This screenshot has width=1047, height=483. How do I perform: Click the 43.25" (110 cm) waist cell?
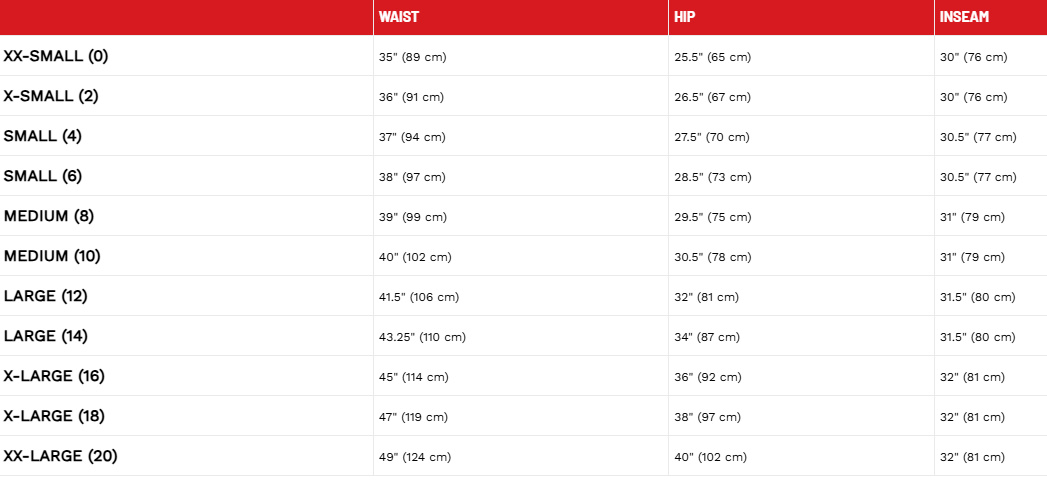tap(422, 337)
